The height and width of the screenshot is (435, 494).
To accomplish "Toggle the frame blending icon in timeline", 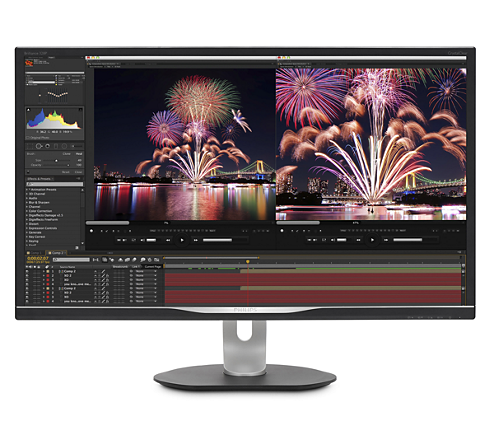I will click(x=127, y=260).
